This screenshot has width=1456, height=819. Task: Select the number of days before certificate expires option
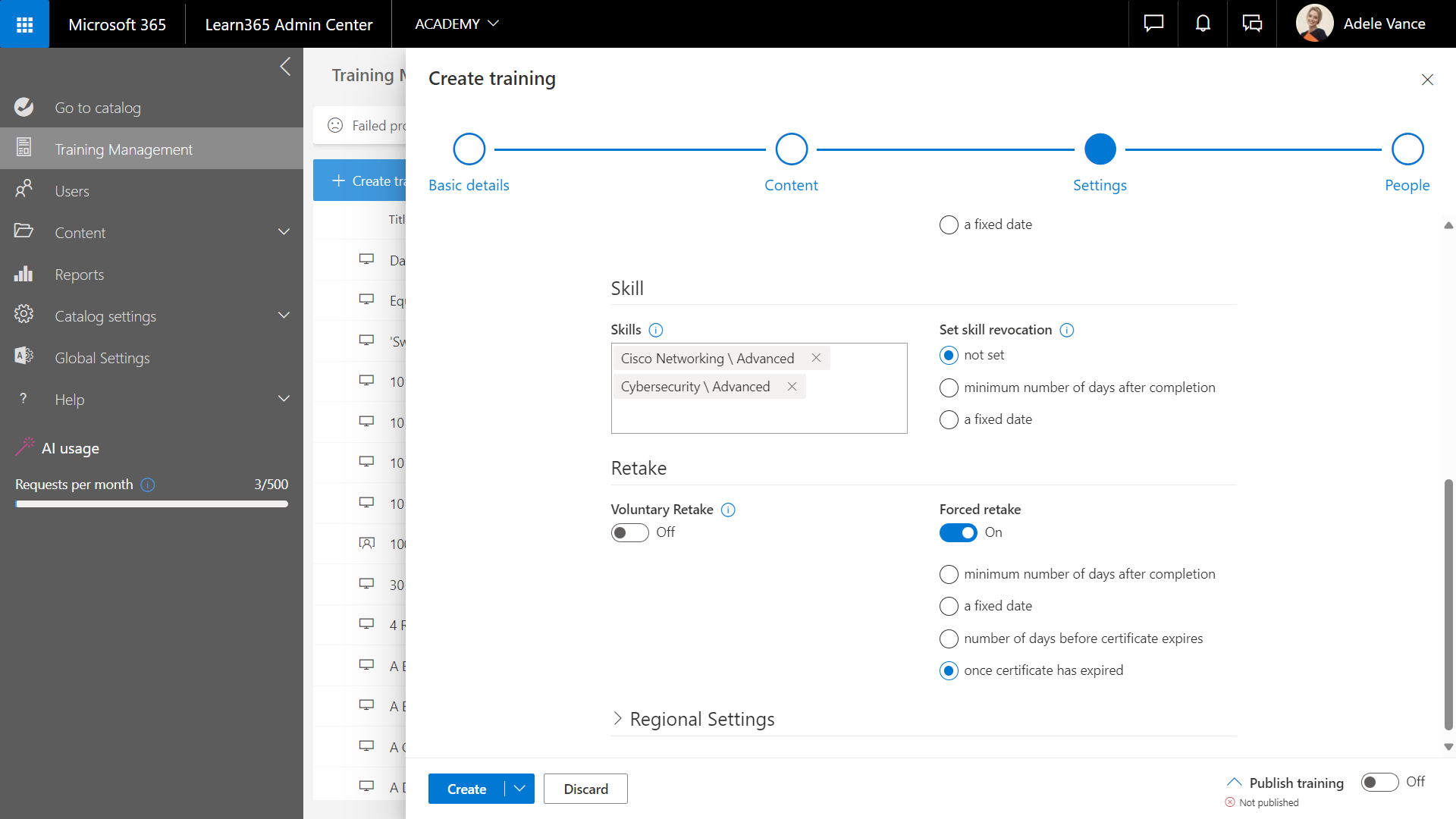coord(949,639)
